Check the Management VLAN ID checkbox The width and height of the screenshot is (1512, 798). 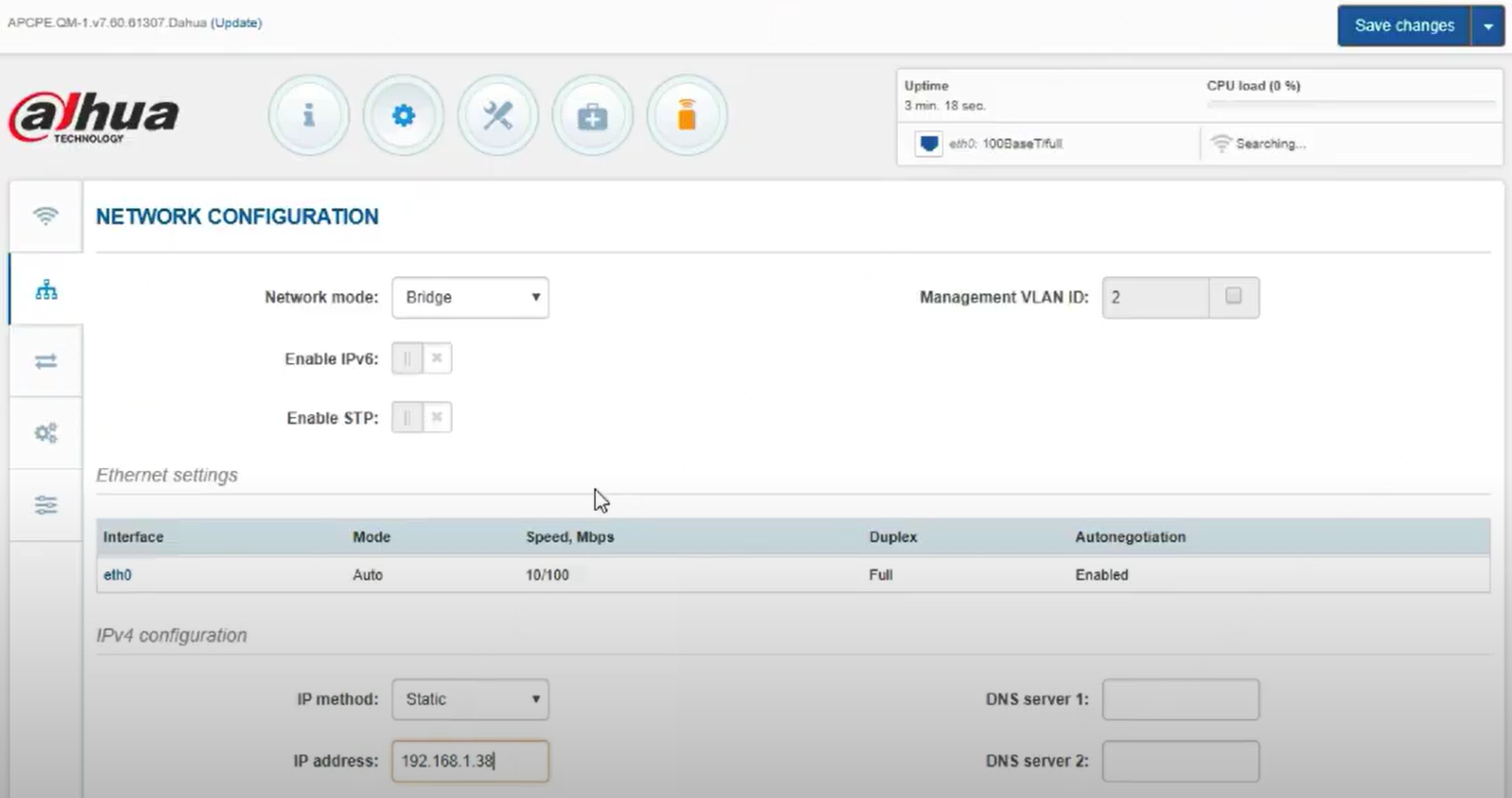coord(1233,296)
